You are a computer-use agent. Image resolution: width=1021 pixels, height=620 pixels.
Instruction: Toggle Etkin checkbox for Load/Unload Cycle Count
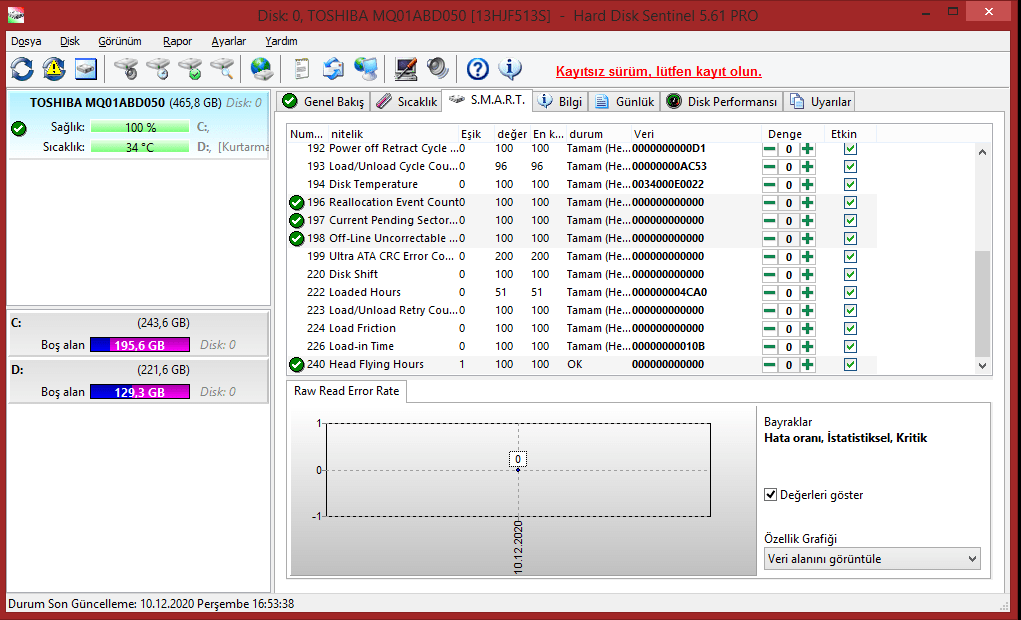[850, 167]
